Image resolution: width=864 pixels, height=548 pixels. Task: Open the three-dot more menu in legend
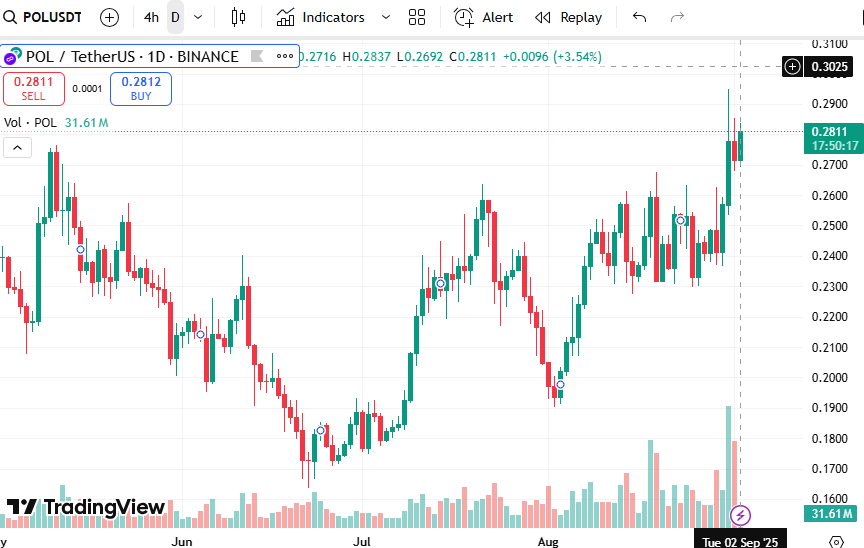point(285,57)
